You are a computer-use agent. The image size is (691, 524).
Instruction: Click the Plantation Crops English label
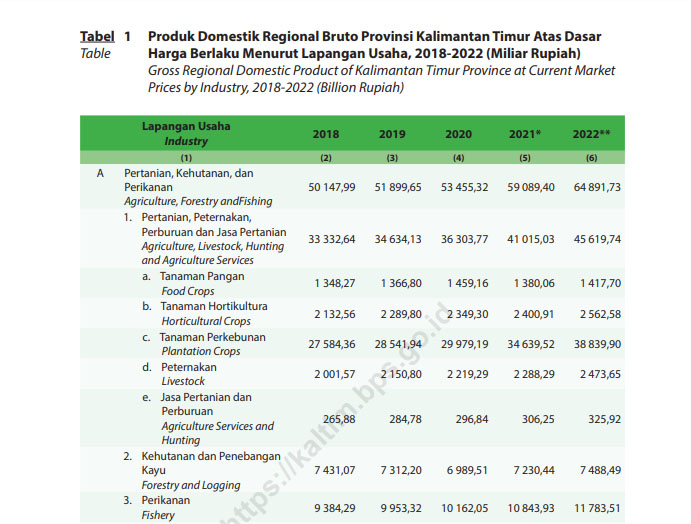tap(201, 351)
